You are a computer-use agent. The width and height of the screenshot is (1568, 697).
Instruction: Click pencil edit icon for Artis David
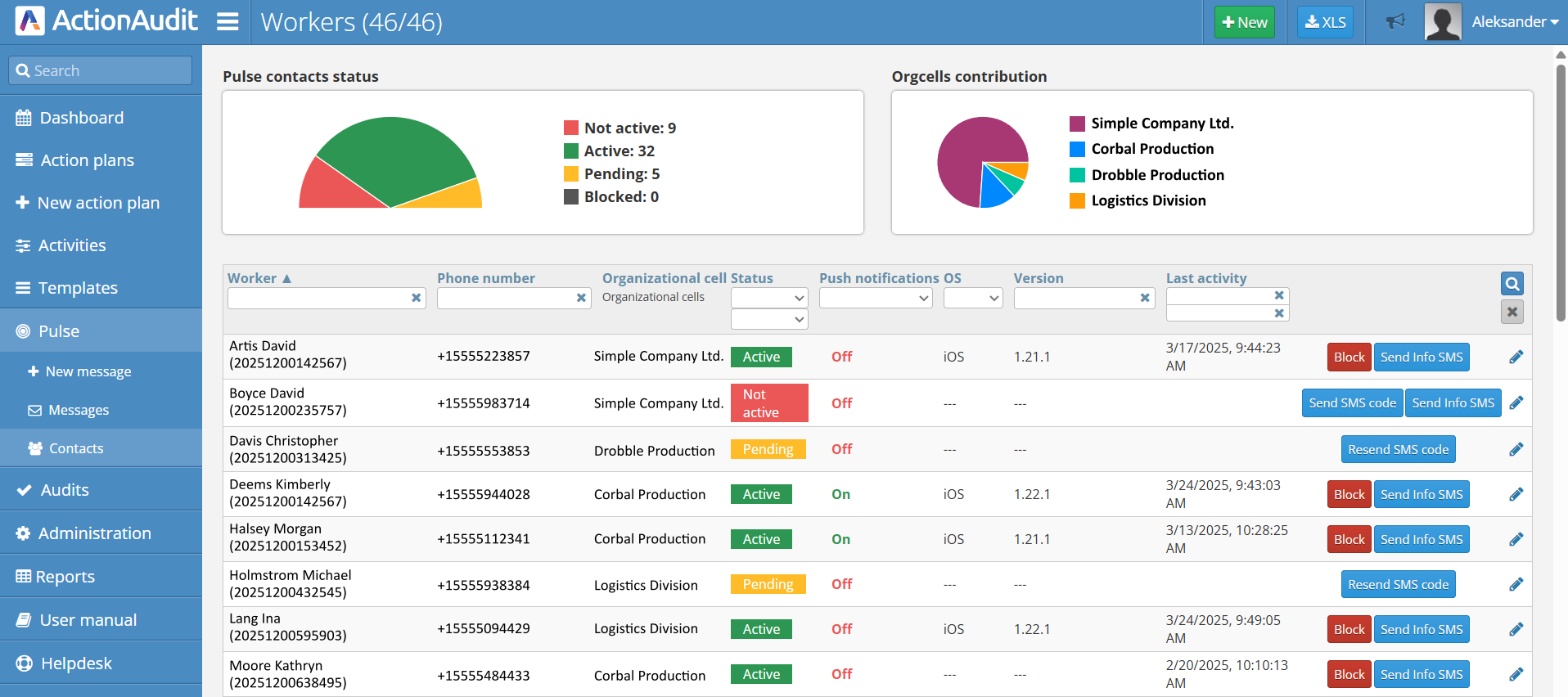1516,357
